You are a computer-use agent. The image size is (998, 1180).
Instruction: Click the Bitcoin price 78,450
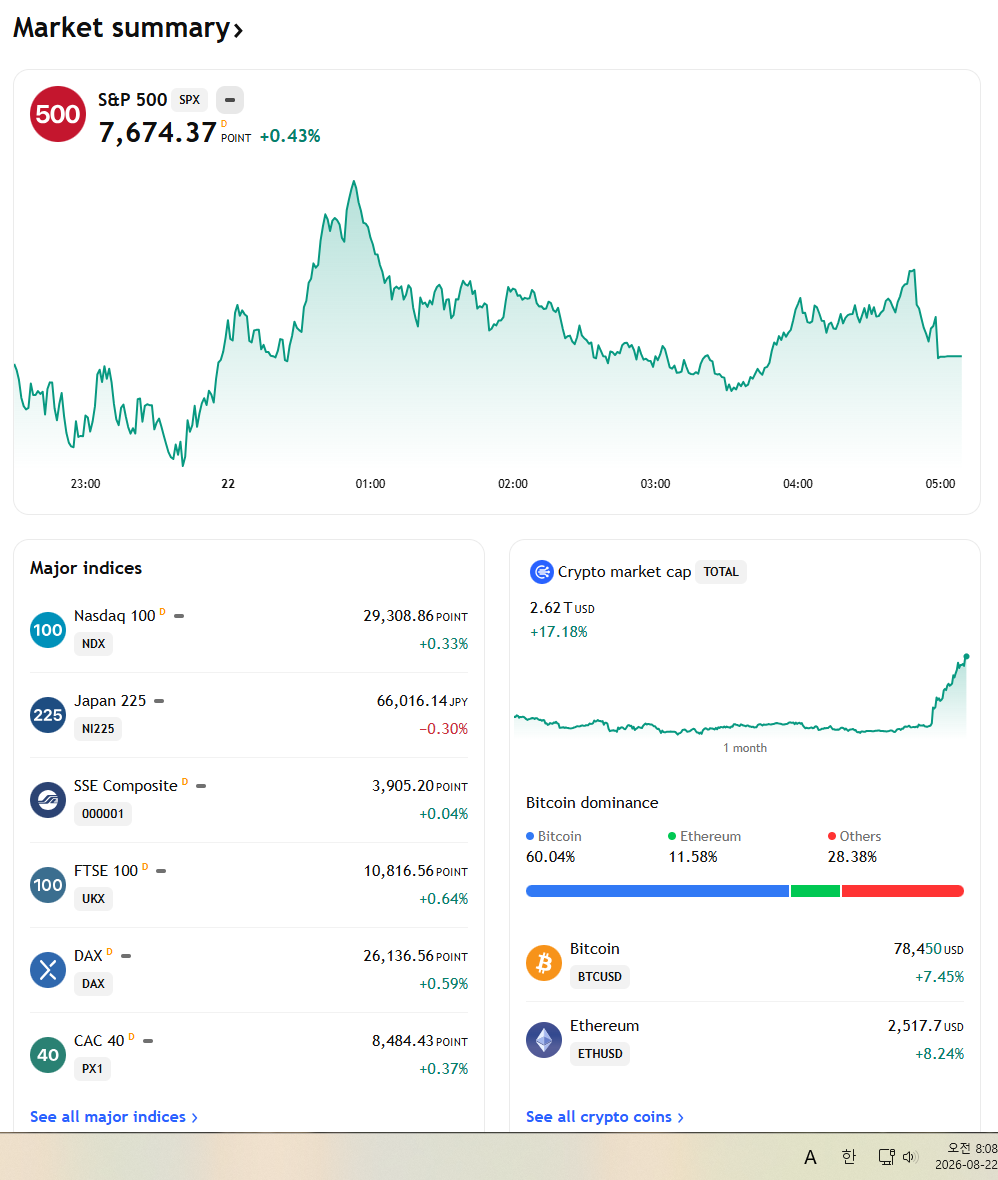tap(917, 949)
